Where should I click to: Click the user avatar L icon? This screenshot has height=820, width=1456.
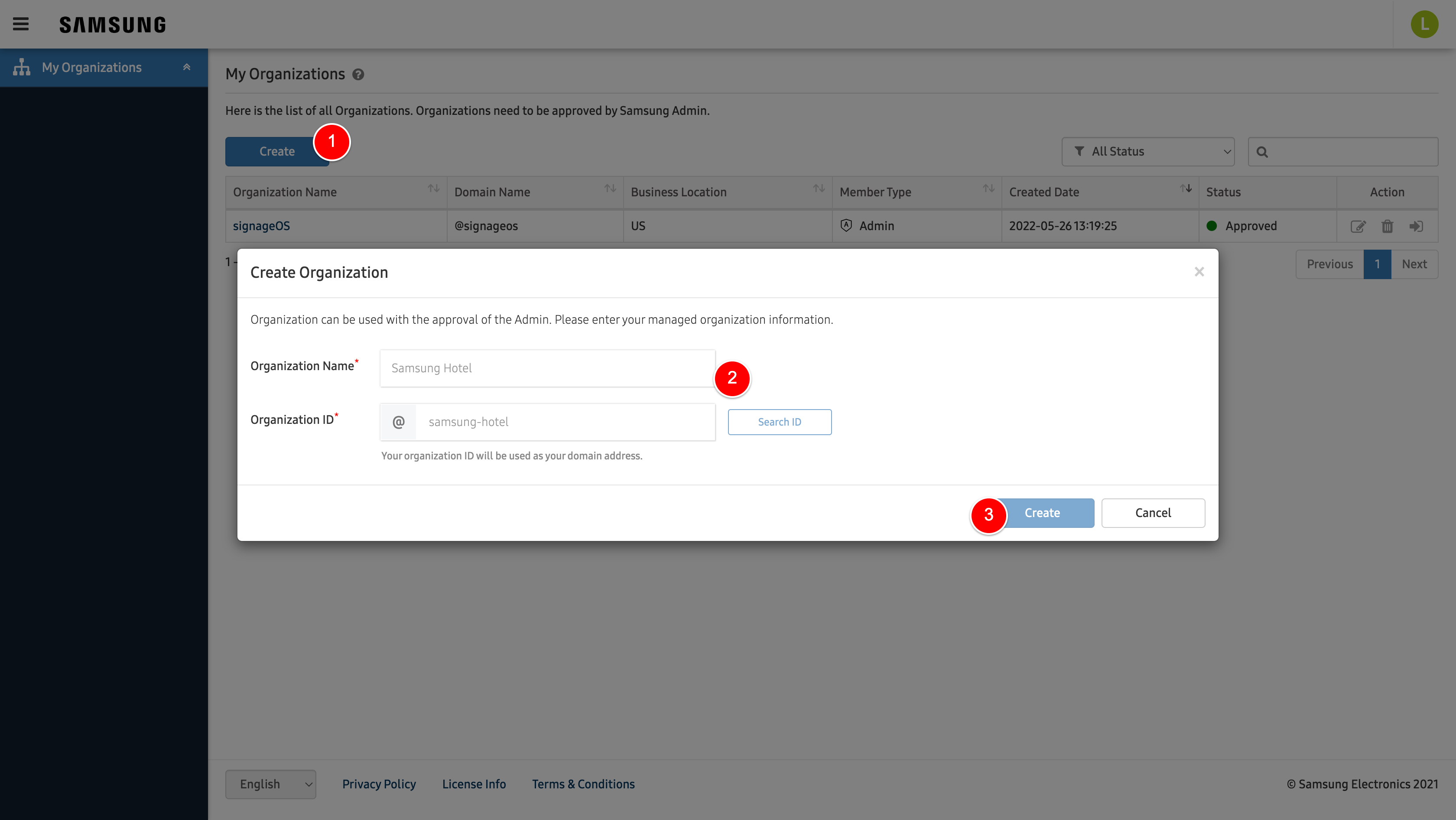[x=1424, y=24]
